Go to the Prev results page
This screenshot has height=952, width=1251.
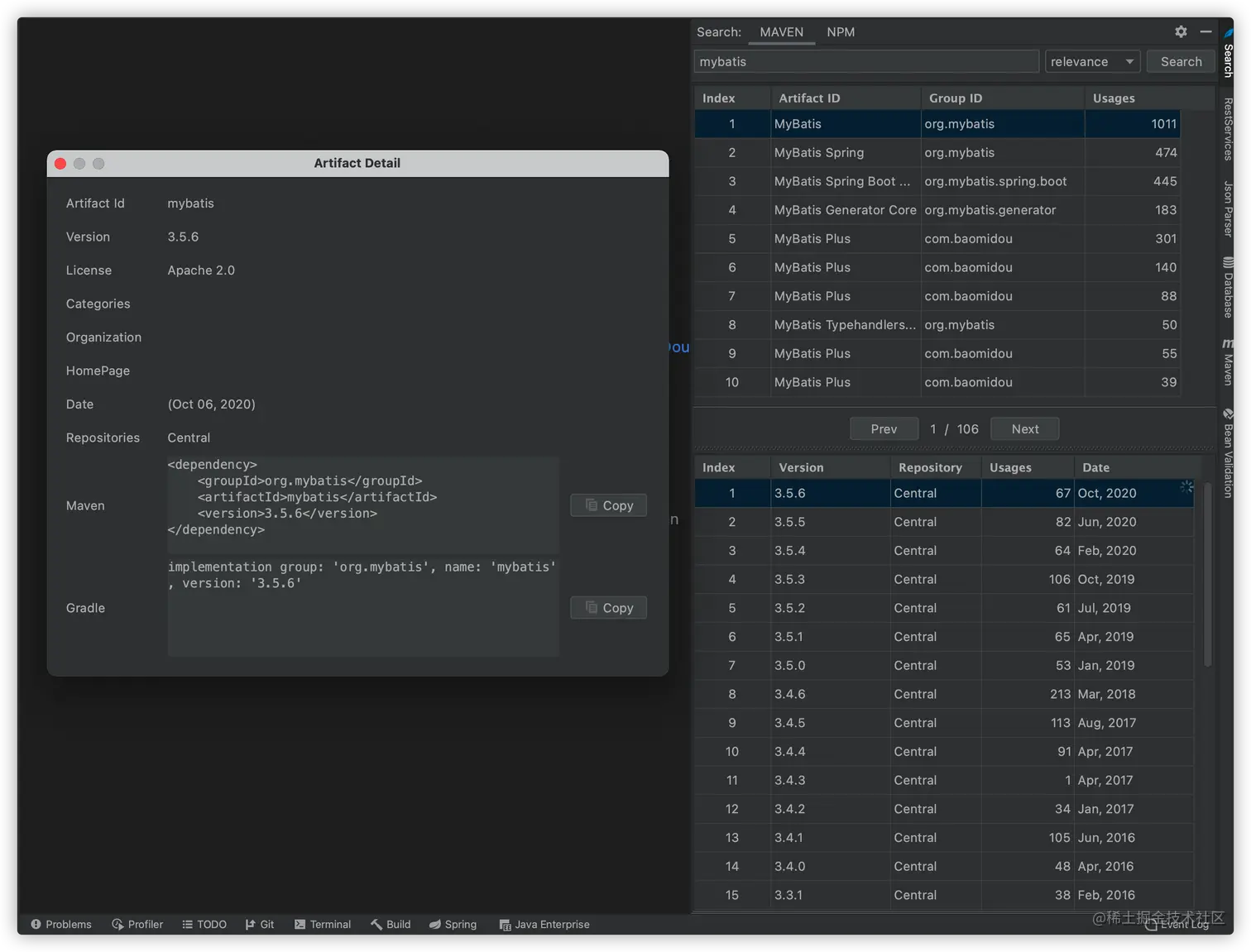click(x=884, y=429)
